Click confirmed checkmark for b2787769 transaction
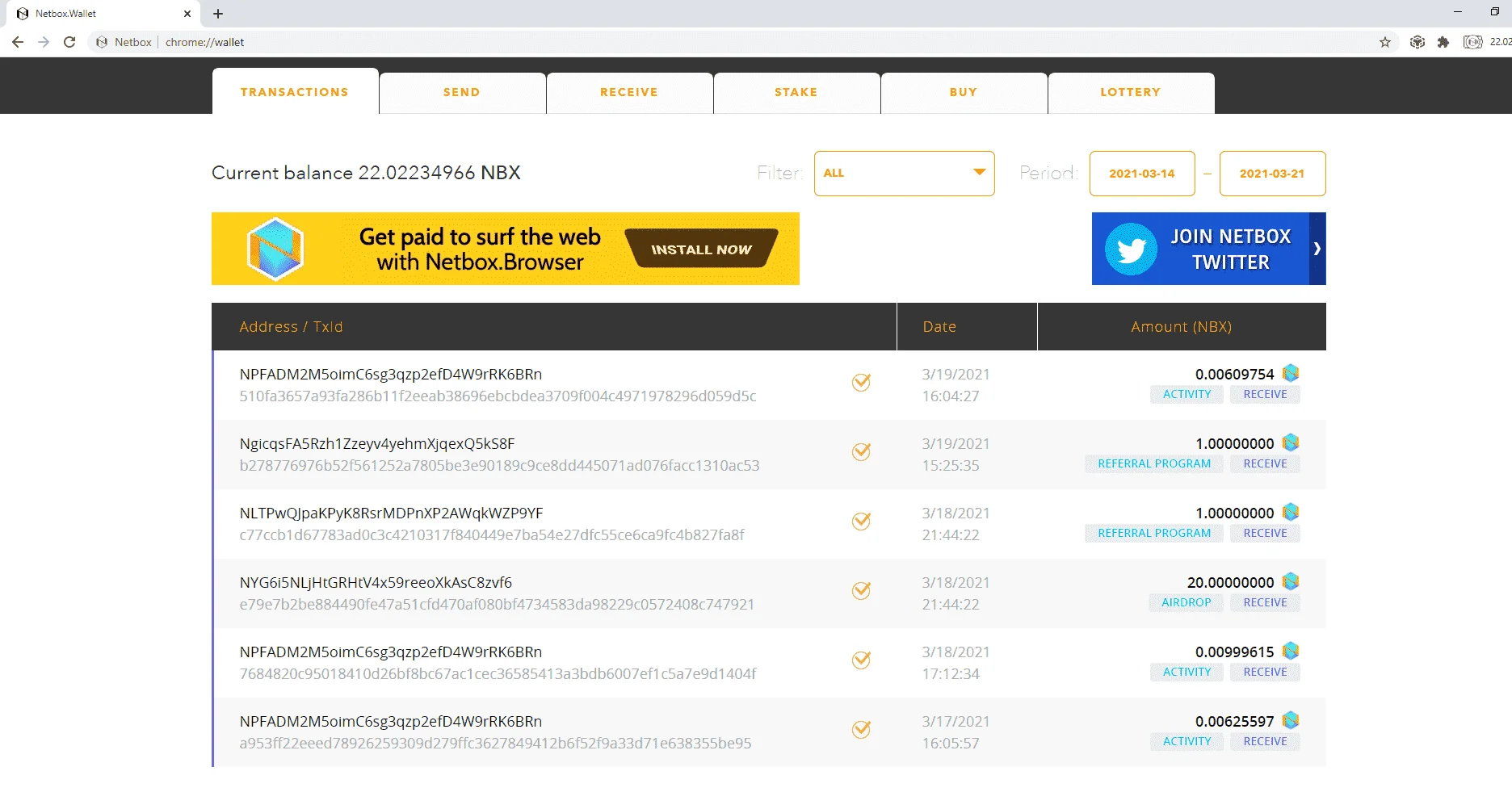Viewport: 1512px width, 788px height. [x=862, y=451]
